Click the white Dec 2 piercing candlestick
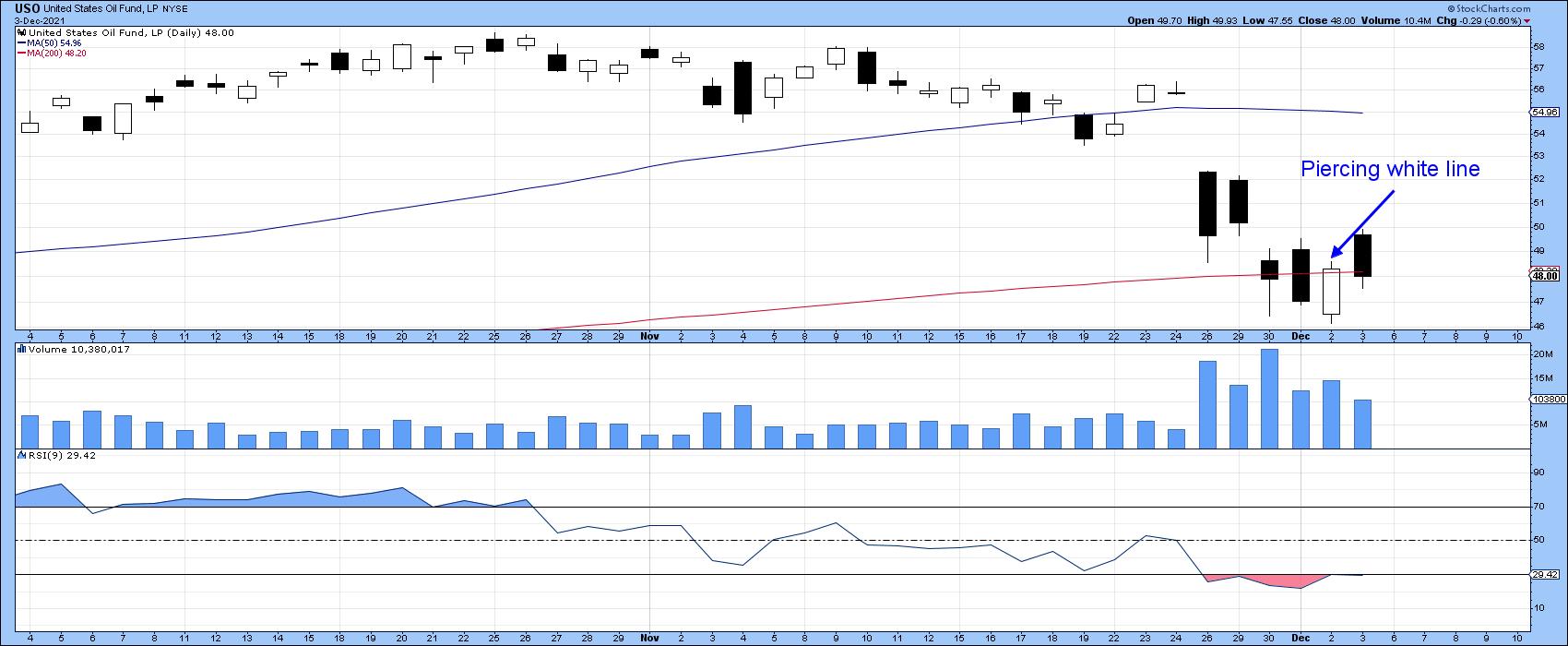The height and width of the screenshot is (646, 1568). (x=1331, y=292)
